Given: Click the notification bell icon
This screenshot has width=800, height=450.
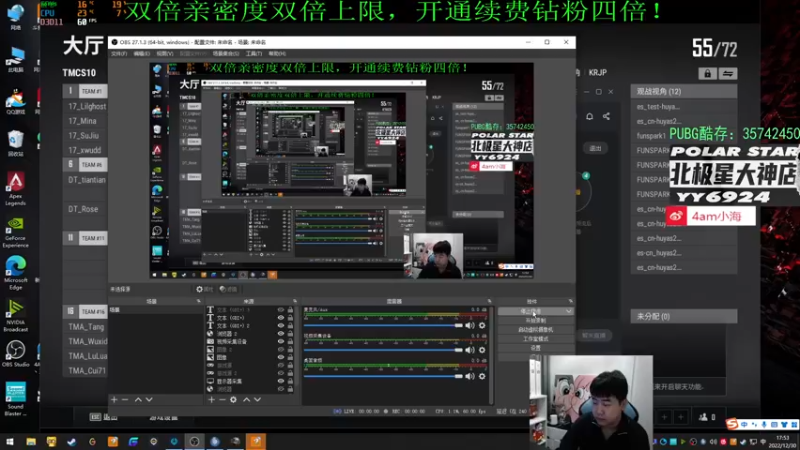Looking at the screenshot, I should pos(589,116).
